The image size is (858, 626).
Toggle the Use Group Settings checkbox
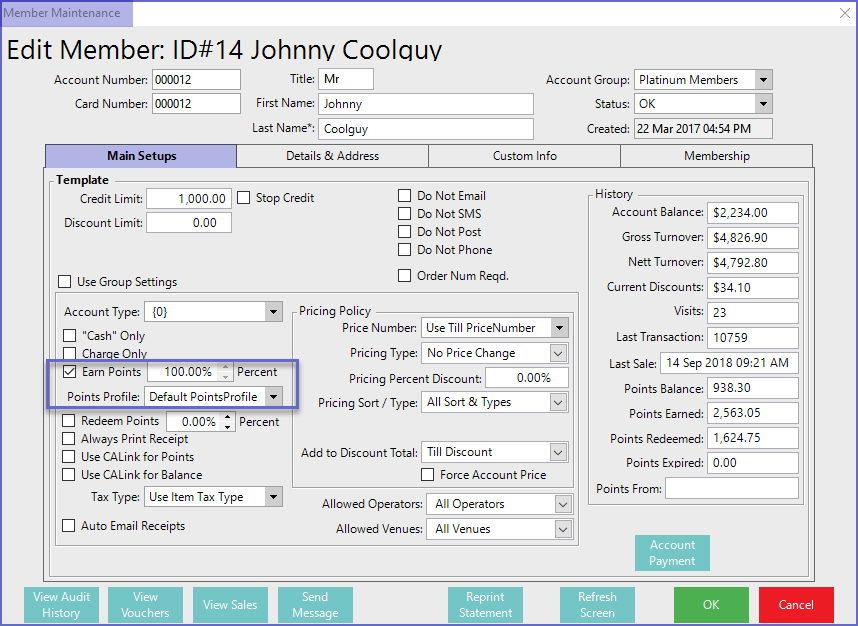pos(66,282)
